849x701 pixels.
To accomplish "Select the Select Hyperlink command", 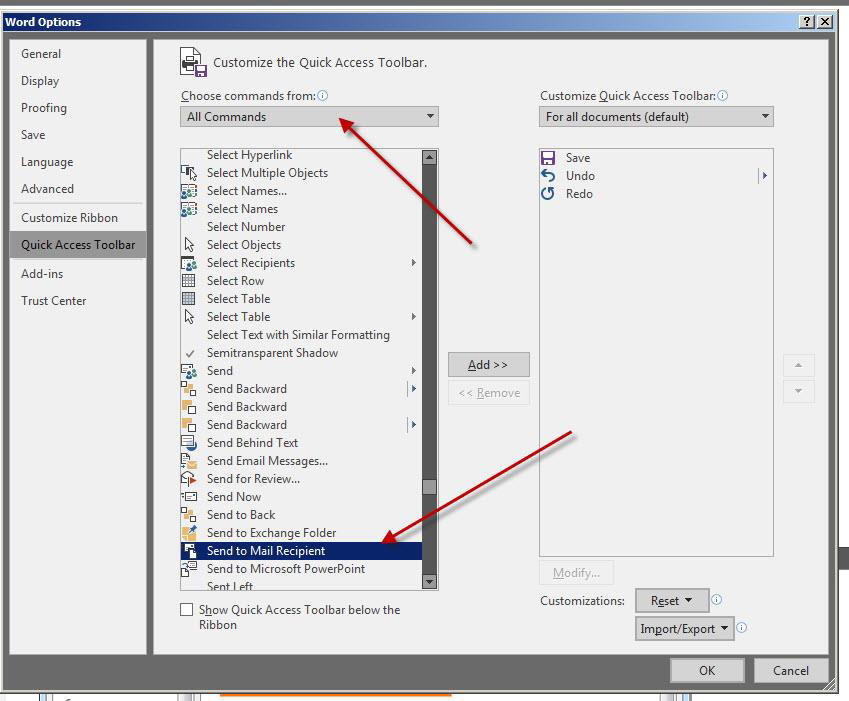I will [x=301, y=155].
